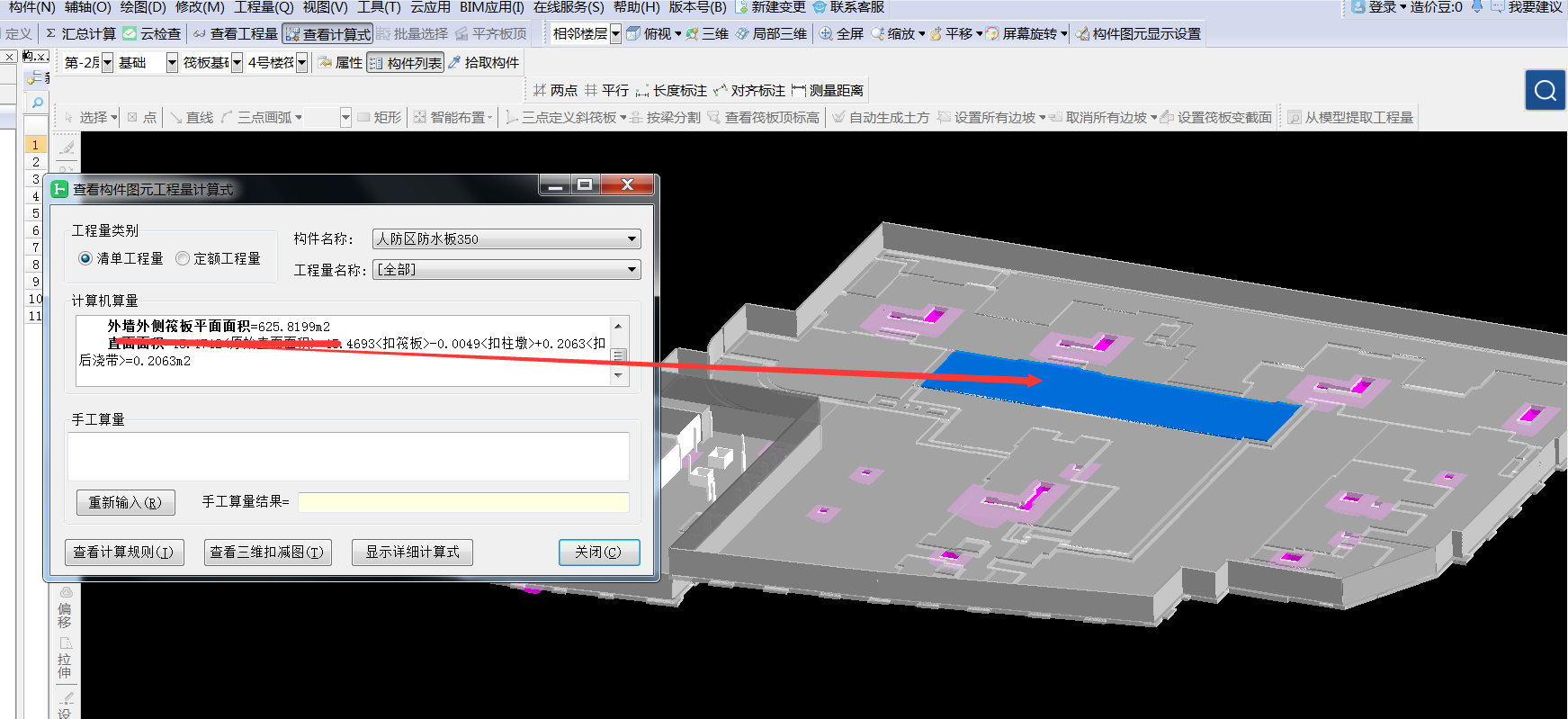Click the 汇总计算 summary calculation tool

pos(80,33)
